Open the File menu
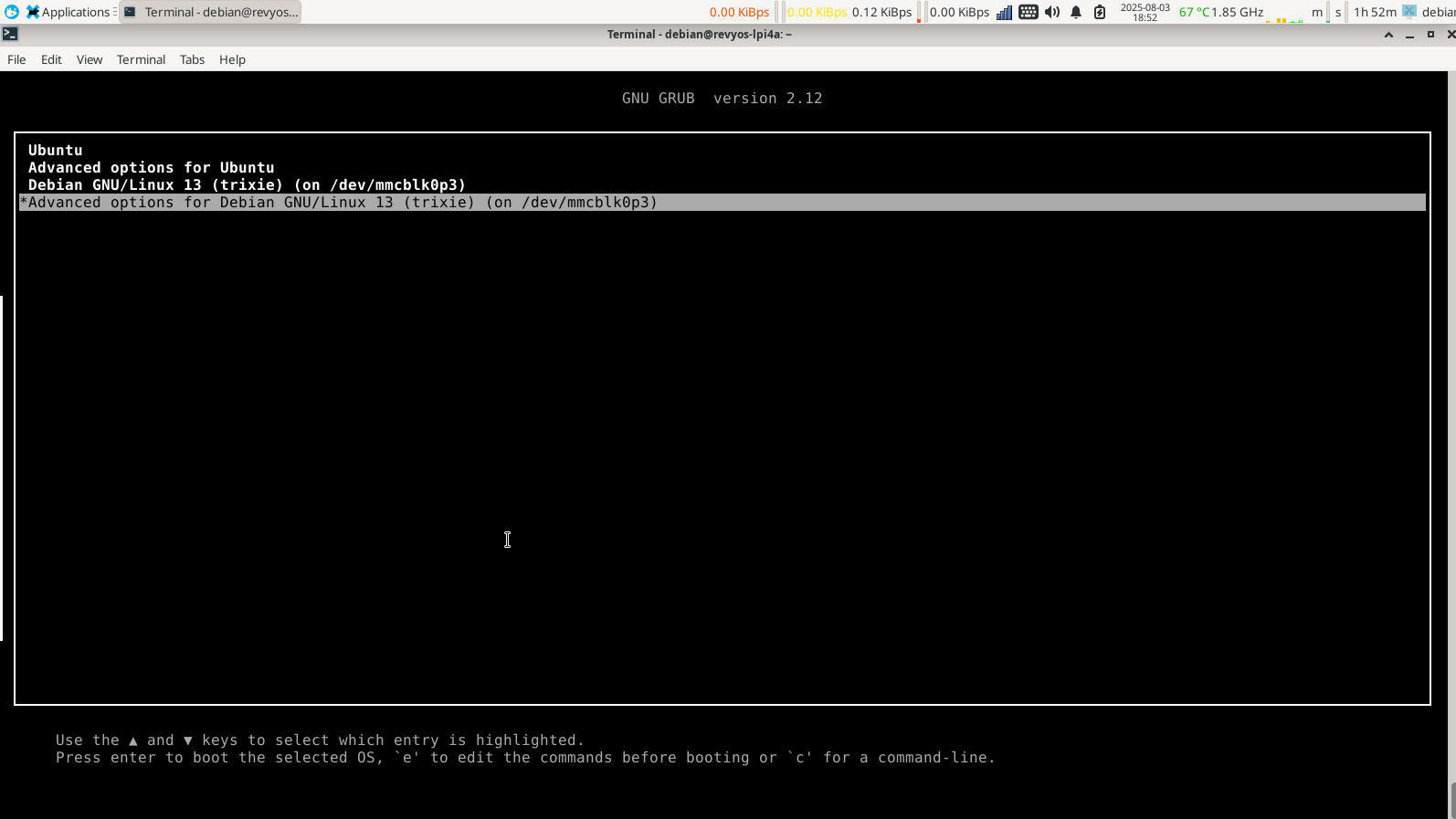1456x819 pixels. [16, 59]
